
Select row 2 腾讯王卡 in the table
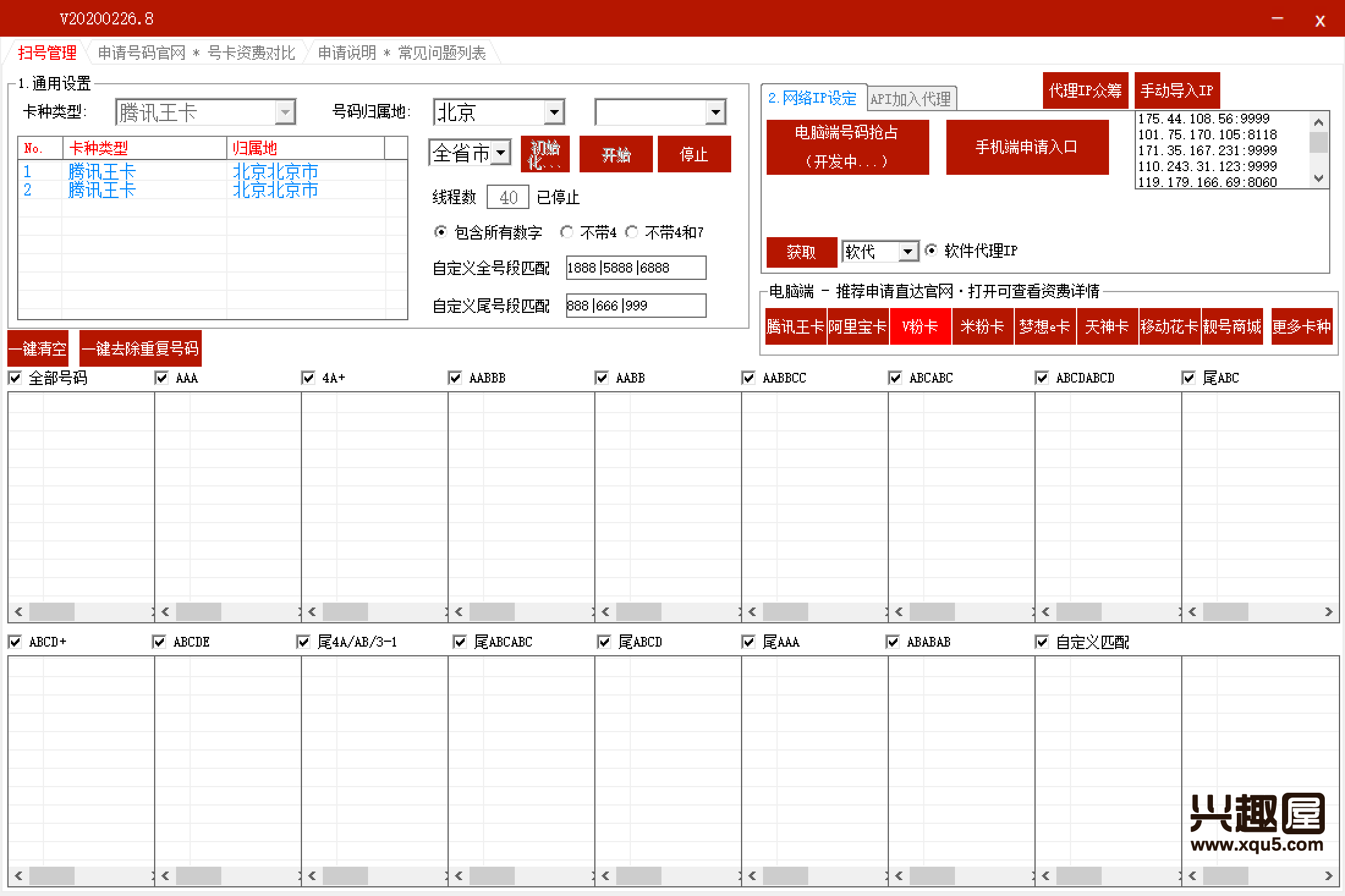pos(212,190)
